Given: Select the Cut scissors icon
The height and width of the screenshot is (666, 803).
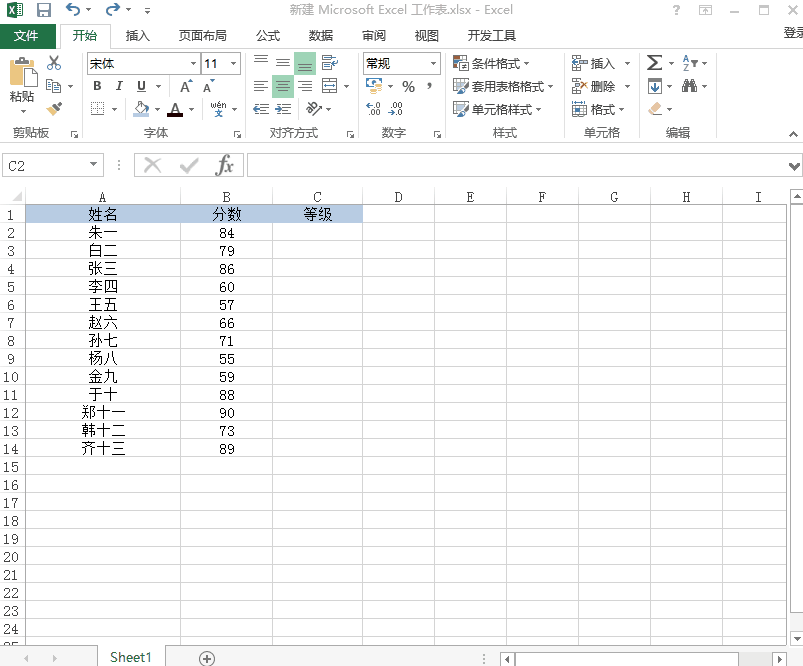Looking at the screenshot, I should pyautogui.click(x=54, y=62).
